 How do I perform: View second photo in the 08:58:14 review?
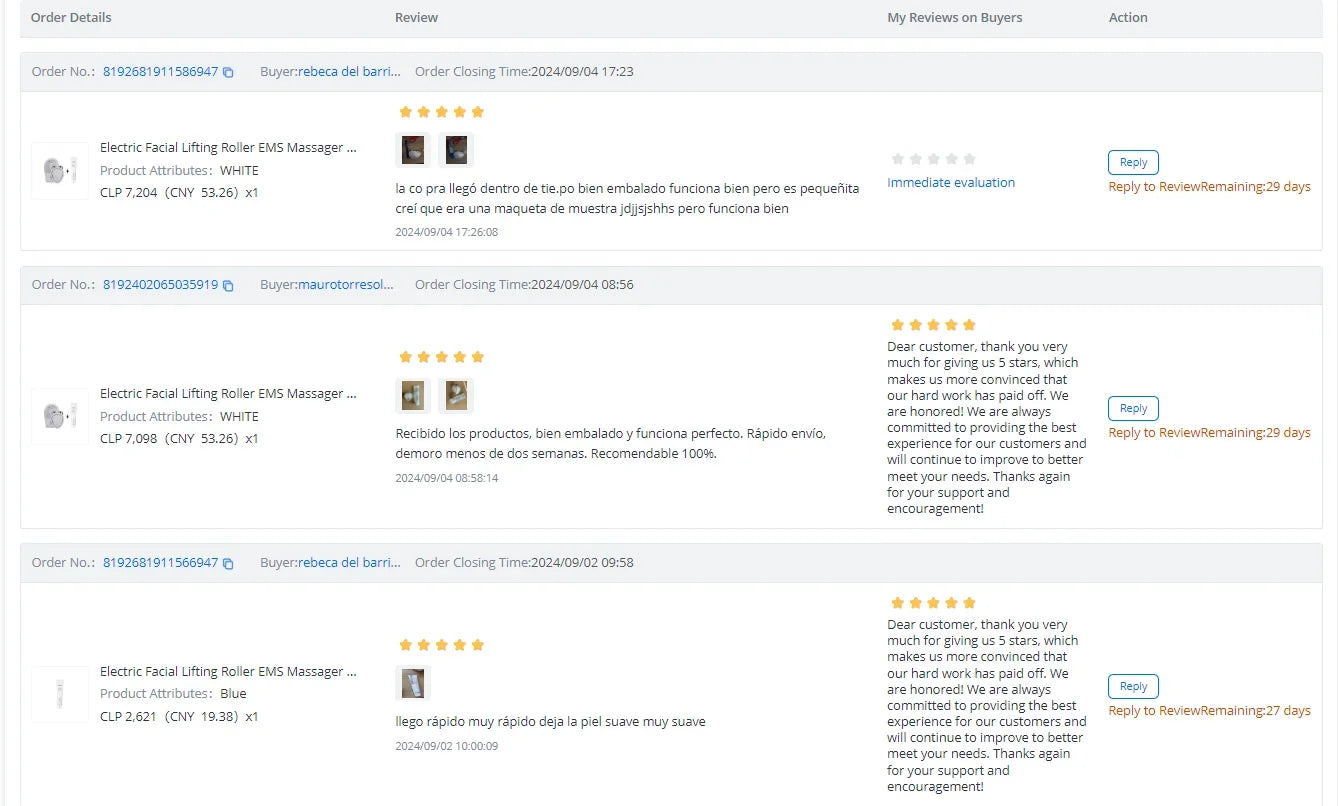click(x=456, y=395)
